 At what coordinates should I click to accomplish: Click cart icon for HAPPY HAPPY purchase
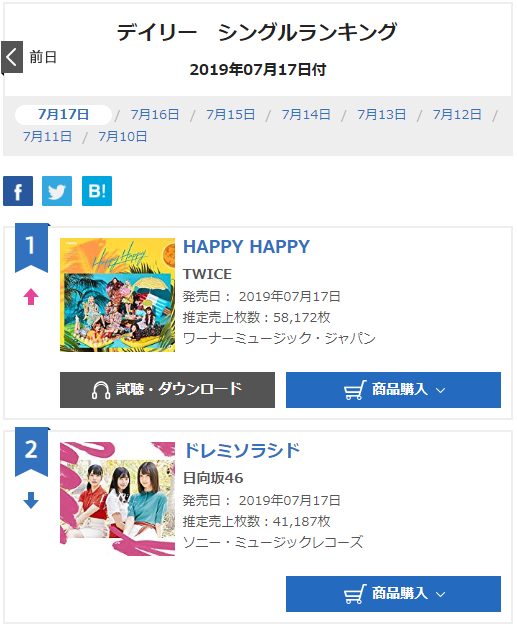[355, 390]
